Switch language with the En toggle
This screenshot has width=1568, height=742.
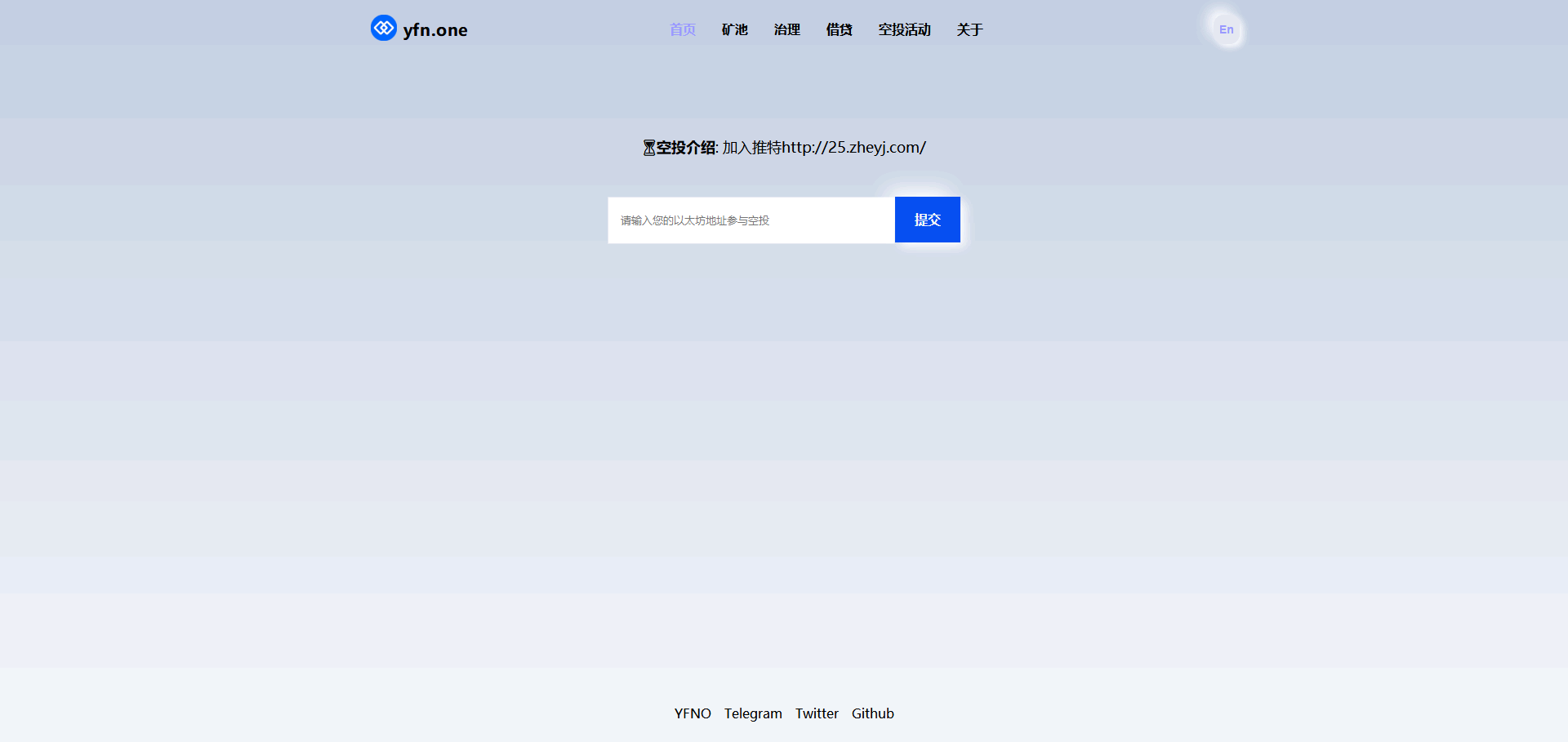(x=1226, y=30)
